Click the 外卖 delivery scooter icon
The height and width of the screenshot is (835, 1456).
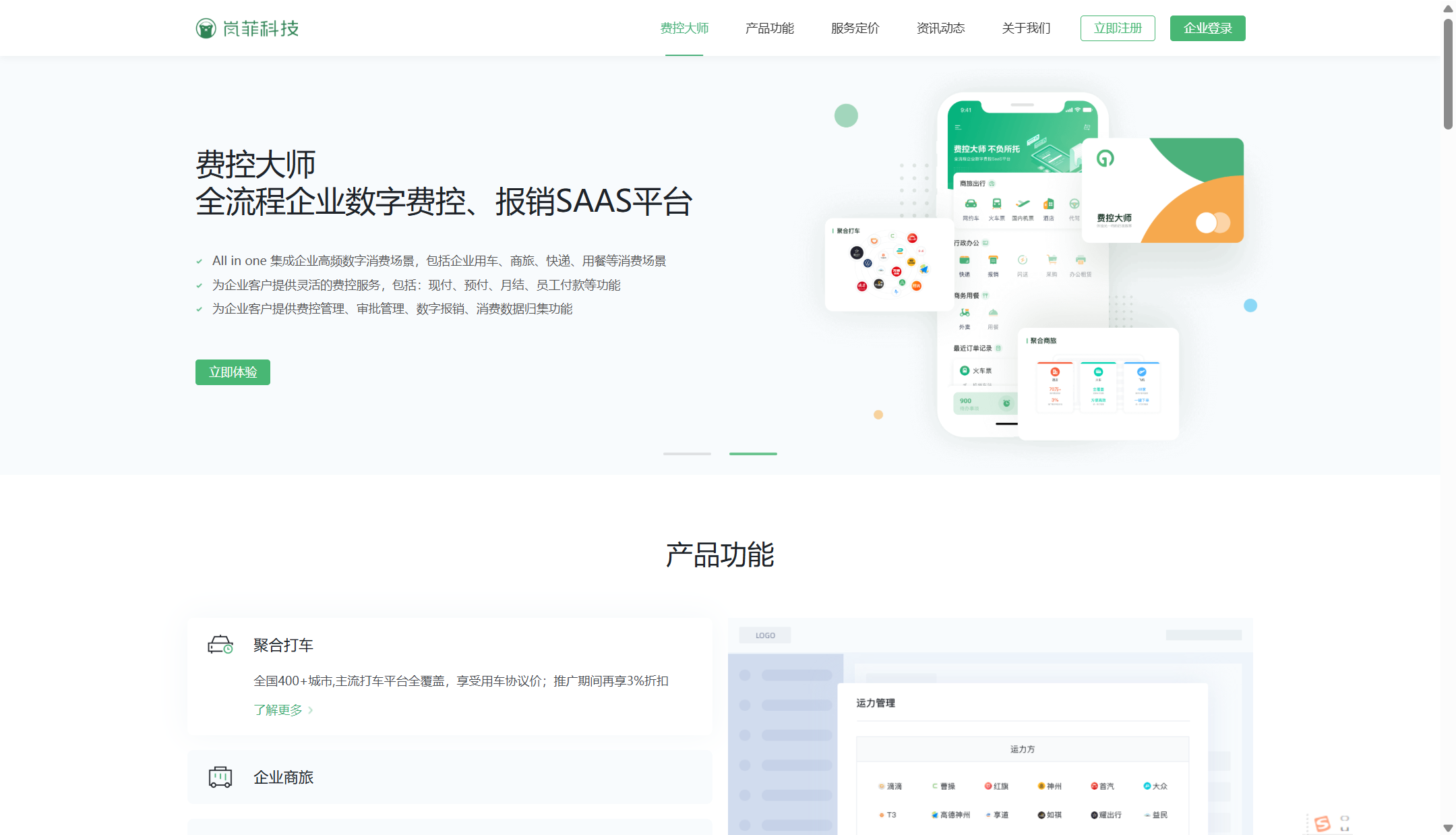[965, 314]
